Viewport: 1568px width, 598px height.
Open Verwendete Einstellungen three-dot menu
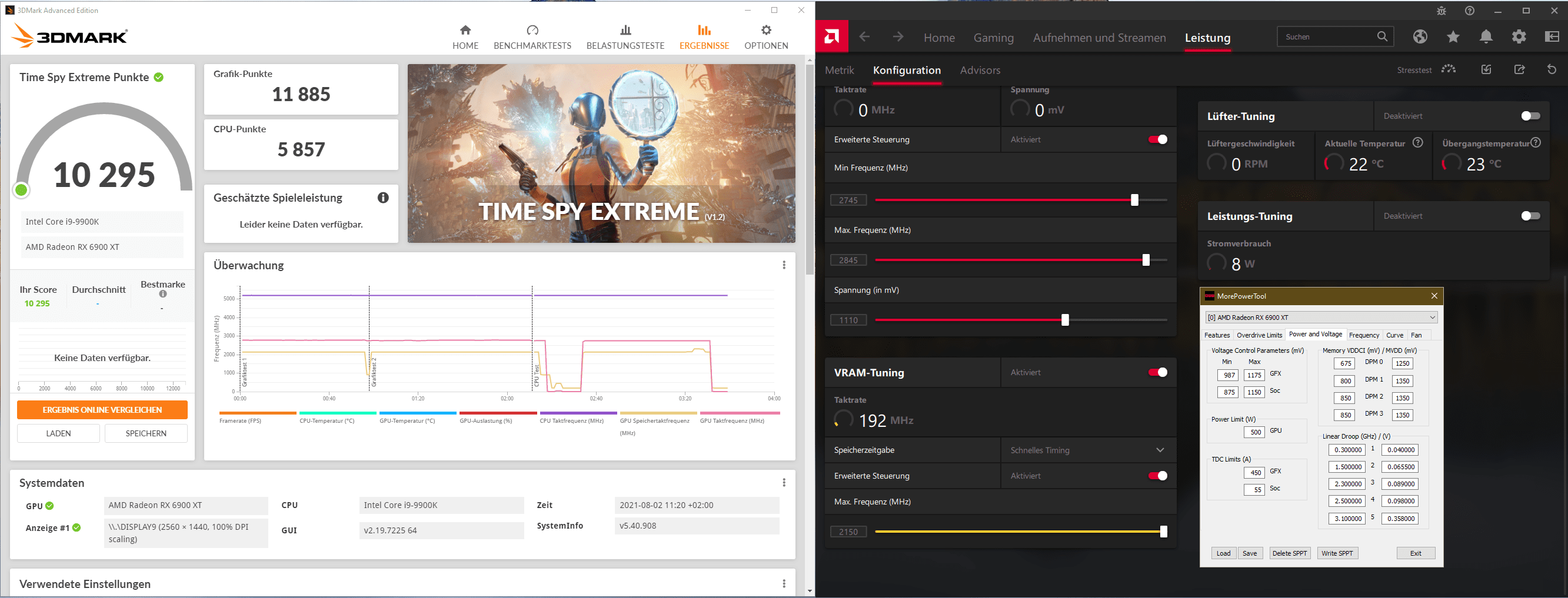783,584
